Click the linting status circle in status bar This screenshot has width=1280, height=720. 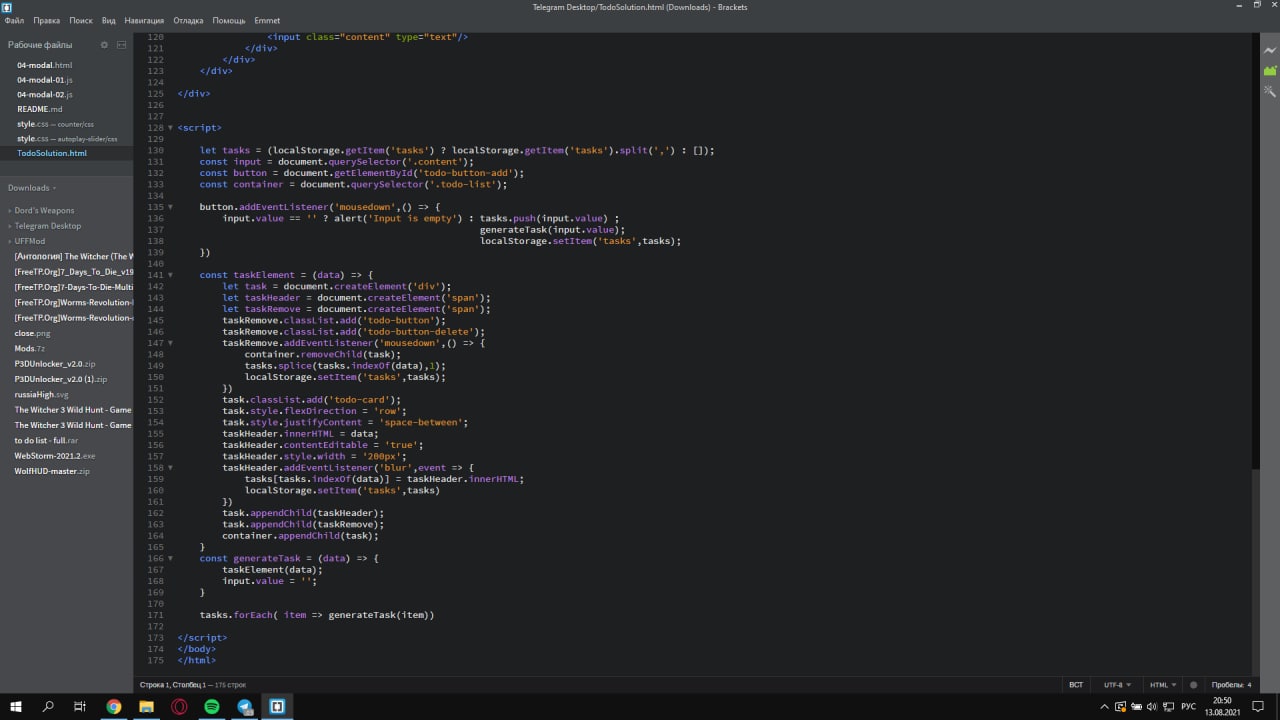pos(1193,685)
